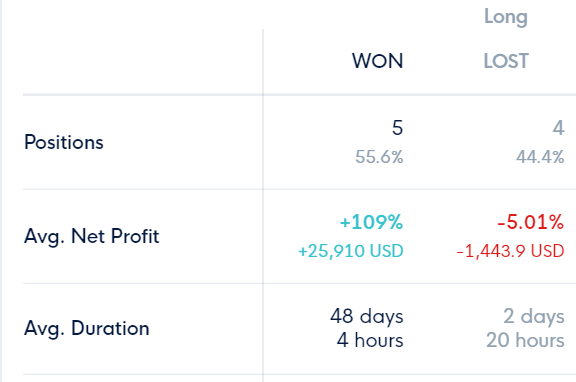
Task: Click the 4 hours duration text
Action: click(370, 340)
